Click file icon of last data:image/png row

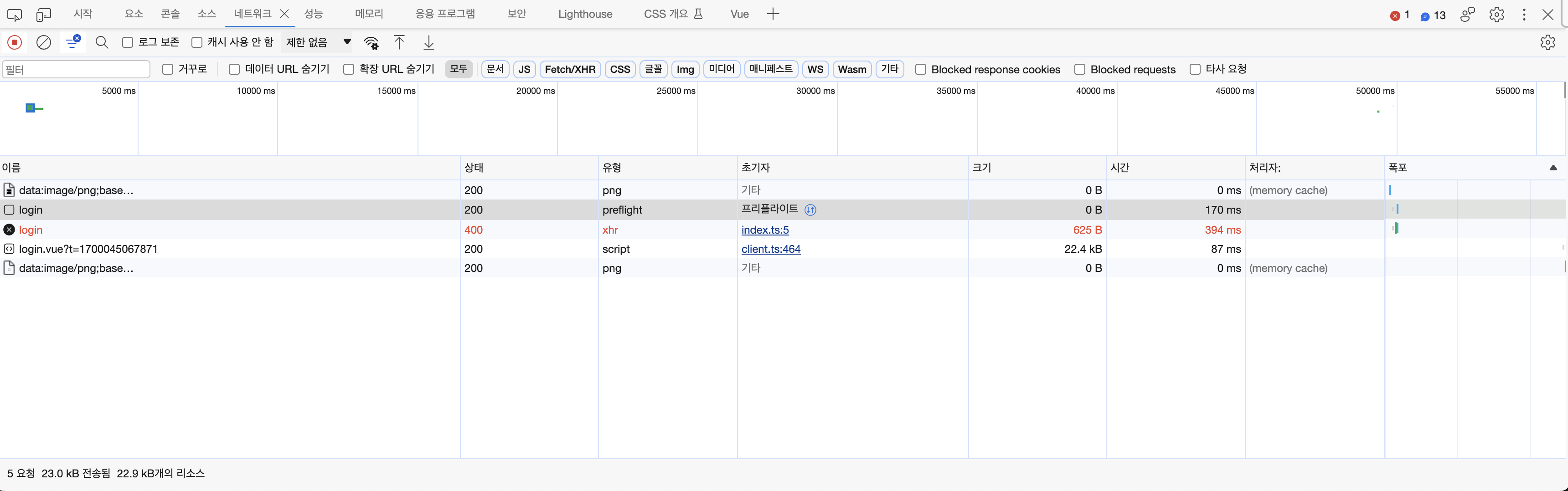[9, 268]
